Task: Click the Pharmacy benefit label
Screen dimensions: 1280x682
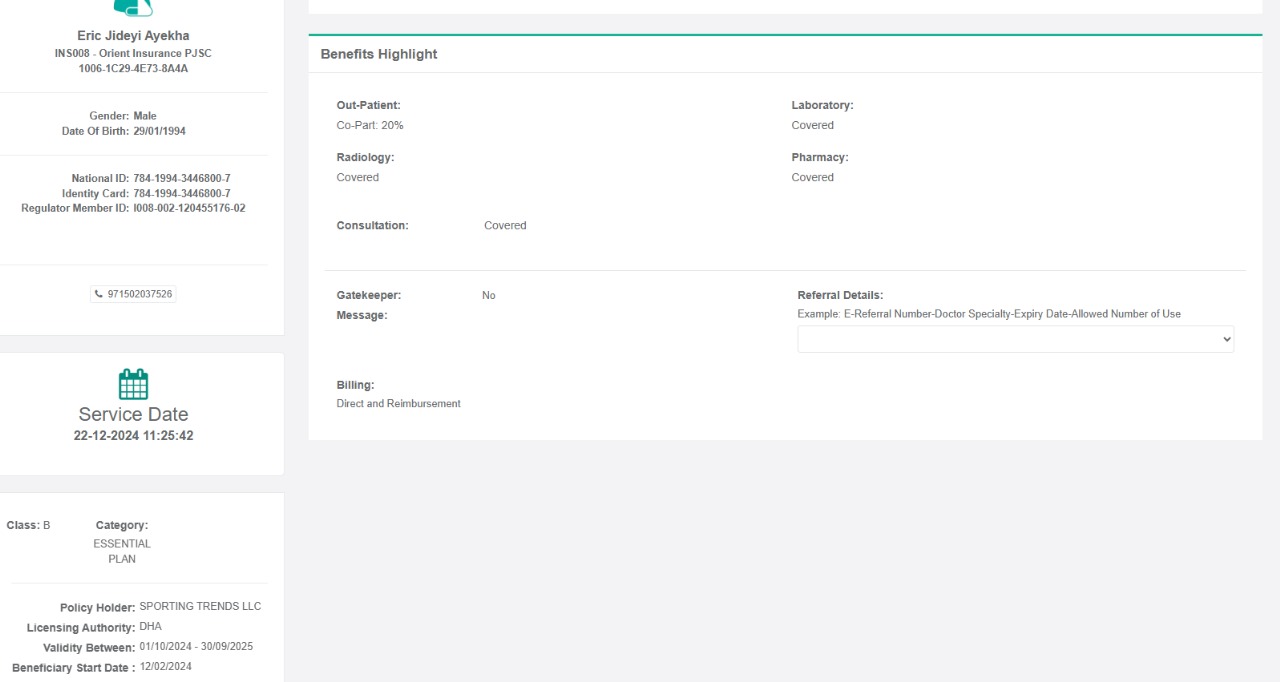Action: click(819, 157)
